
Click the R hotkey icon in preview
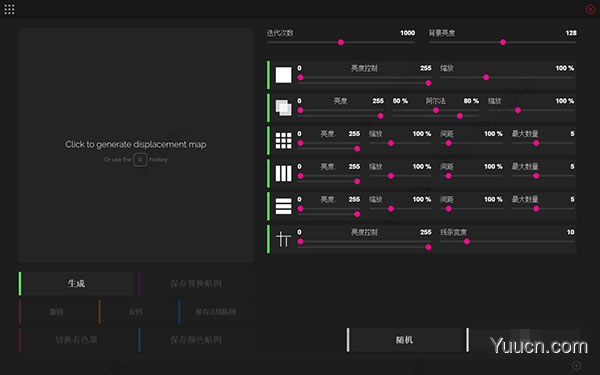point(140,160)
